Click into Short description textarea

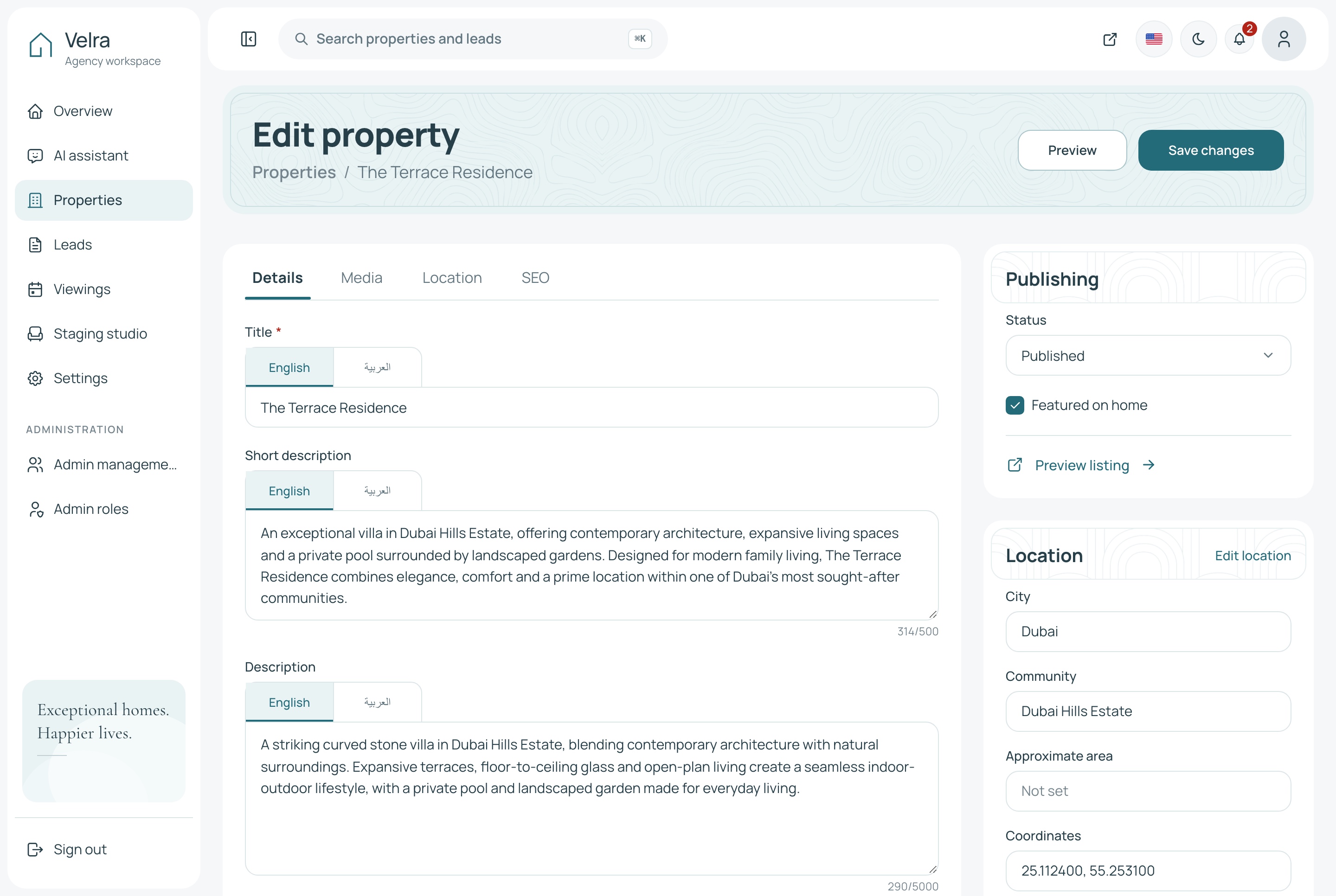[591, 565]
